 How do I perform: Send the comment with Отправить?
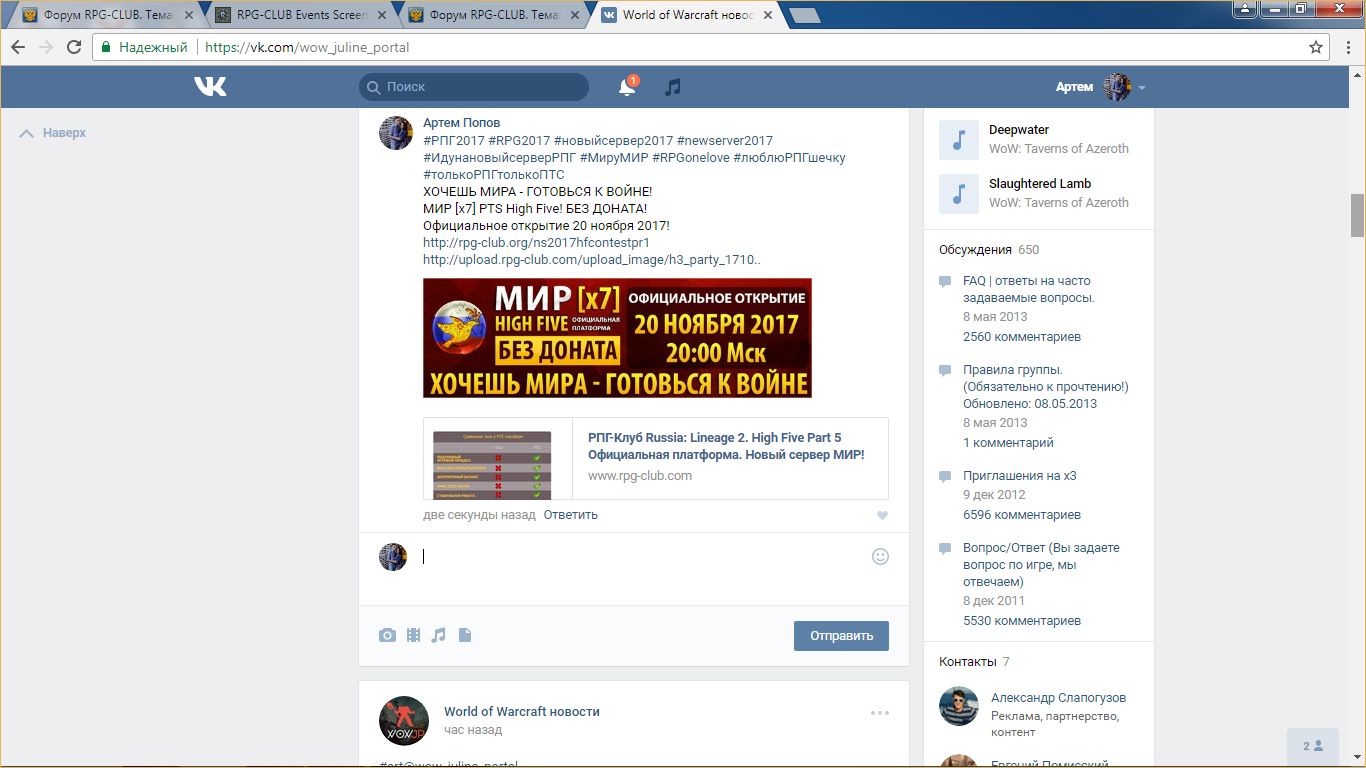tap(841, 636)
